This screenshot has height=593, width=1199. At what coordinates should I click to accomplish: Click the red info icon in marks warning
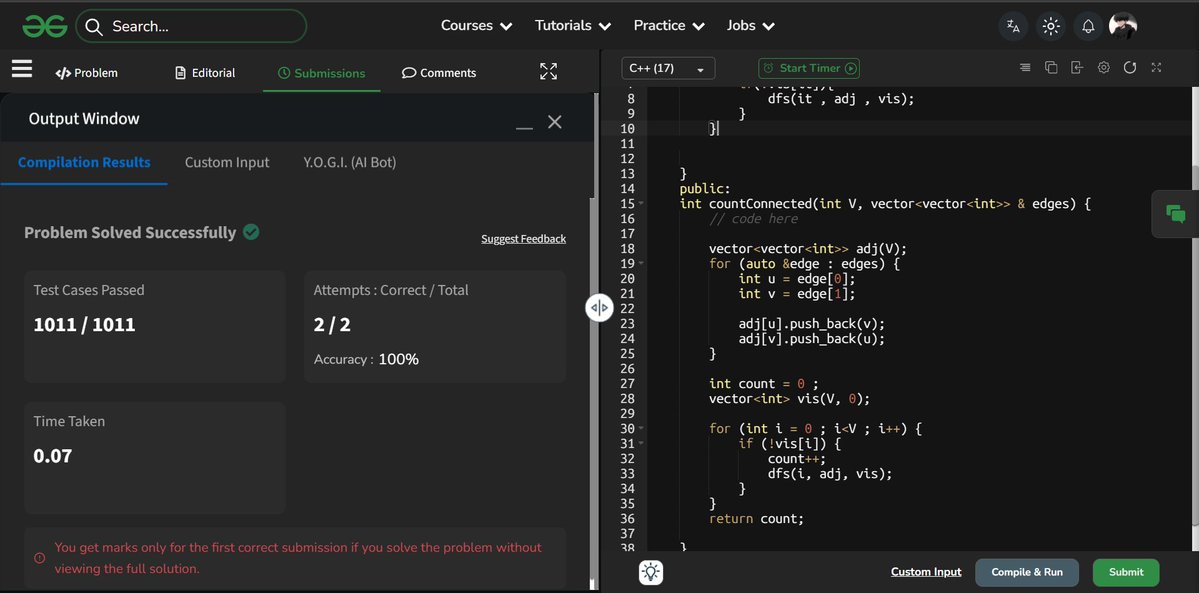tap(40, 559)
